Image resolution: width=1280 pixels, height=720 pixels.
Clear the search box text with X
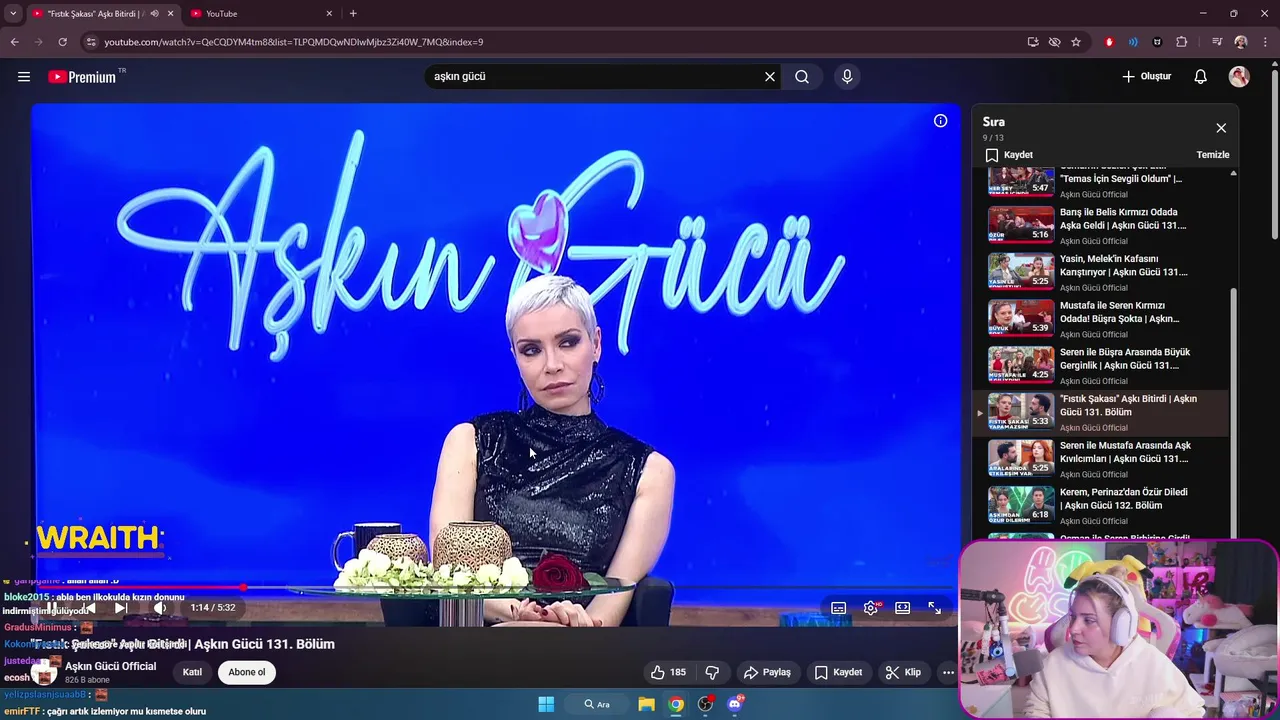tap(770, 76)
